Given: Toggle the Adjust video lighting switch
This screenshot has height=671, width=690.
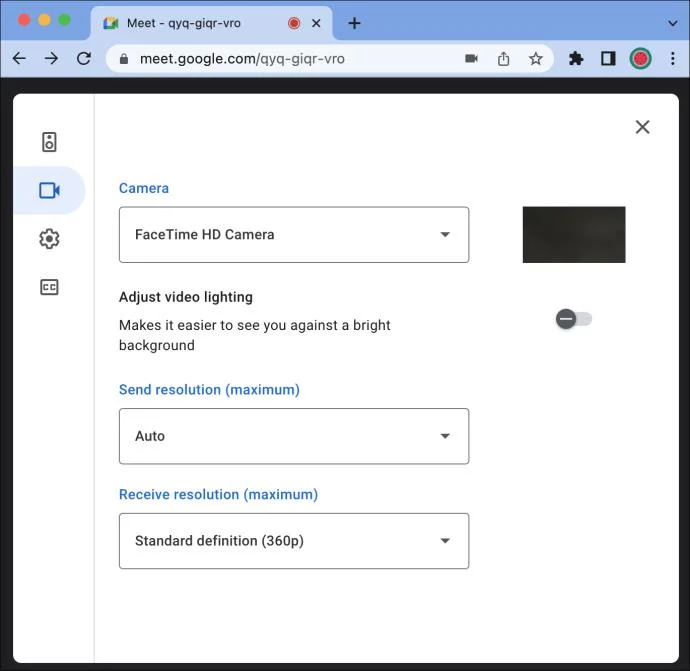Looking at the screenshot, I should [x=573, y=319].
